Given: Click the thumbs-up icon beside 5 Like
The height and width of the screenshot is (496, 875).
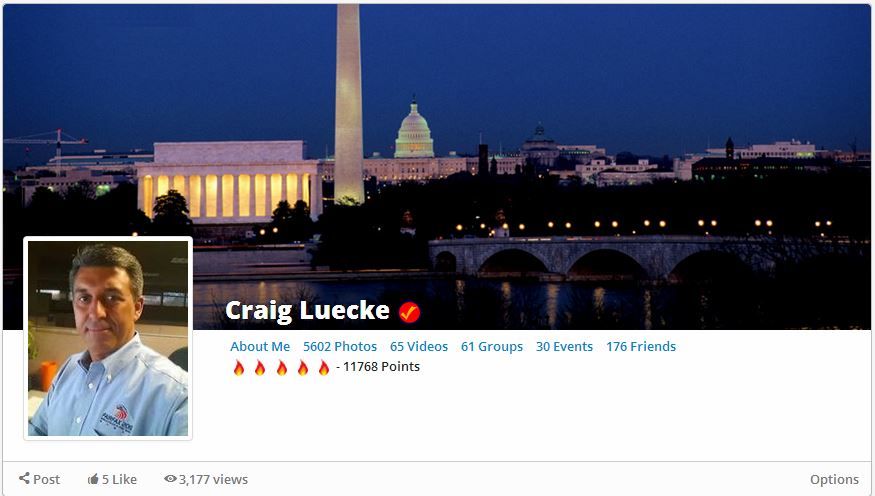Looking at the screenshot, I should [x=93, y=479].
